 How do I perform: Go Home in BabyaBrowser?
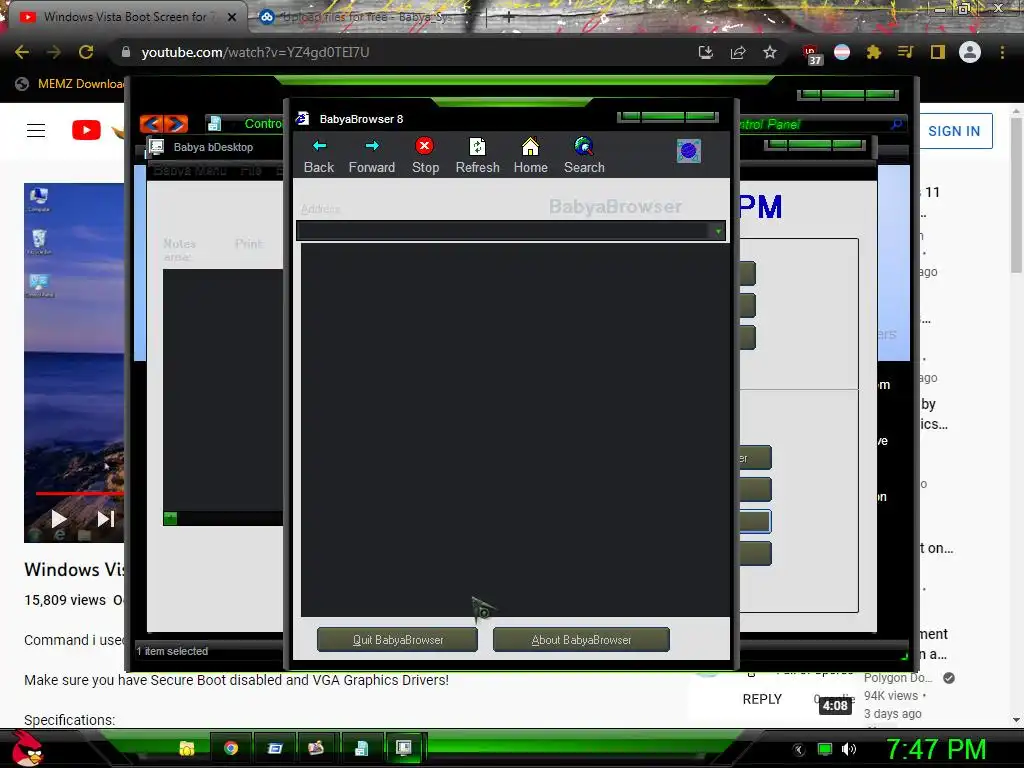pos(530,155)
